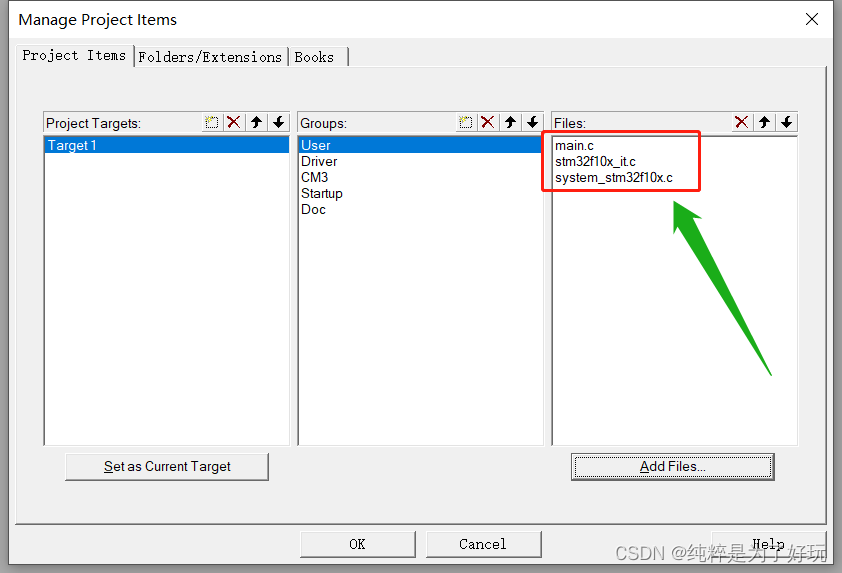Viewport: 842px width, 573px height.
Task: Create a new group in Groups
Action: pos(466,122)
